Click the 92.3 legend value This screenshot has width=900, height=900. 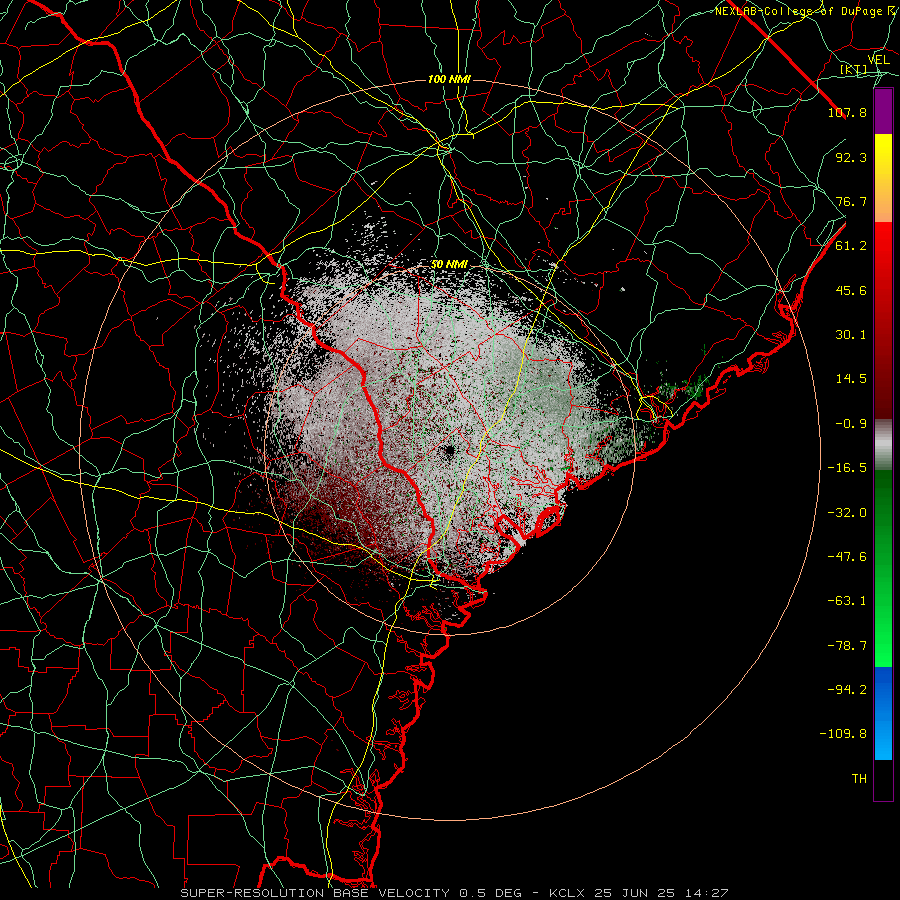pos(851,157)
